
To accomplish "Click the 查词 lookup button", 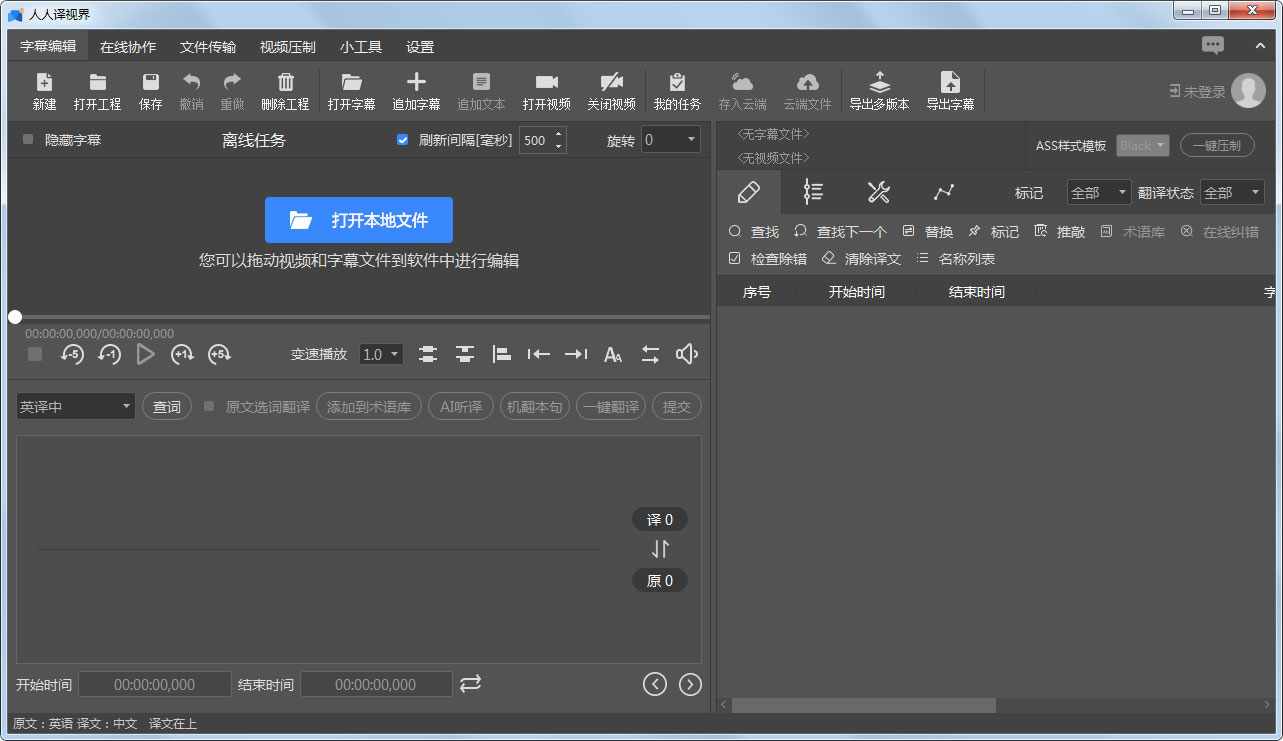I will (x=167, y=406).
